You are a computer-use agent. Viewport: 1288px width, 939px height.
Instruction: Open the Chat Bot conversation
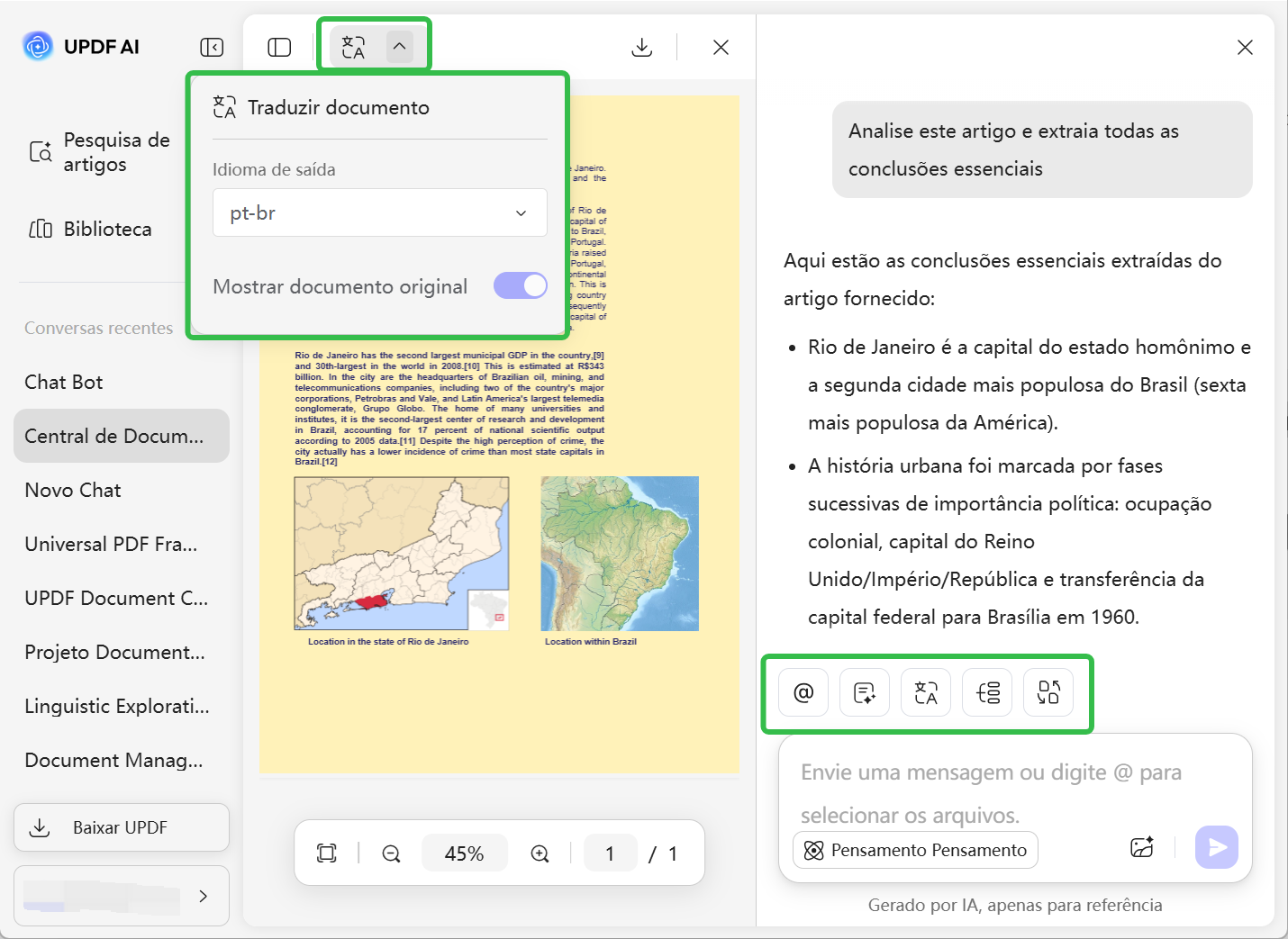point(122,382)
